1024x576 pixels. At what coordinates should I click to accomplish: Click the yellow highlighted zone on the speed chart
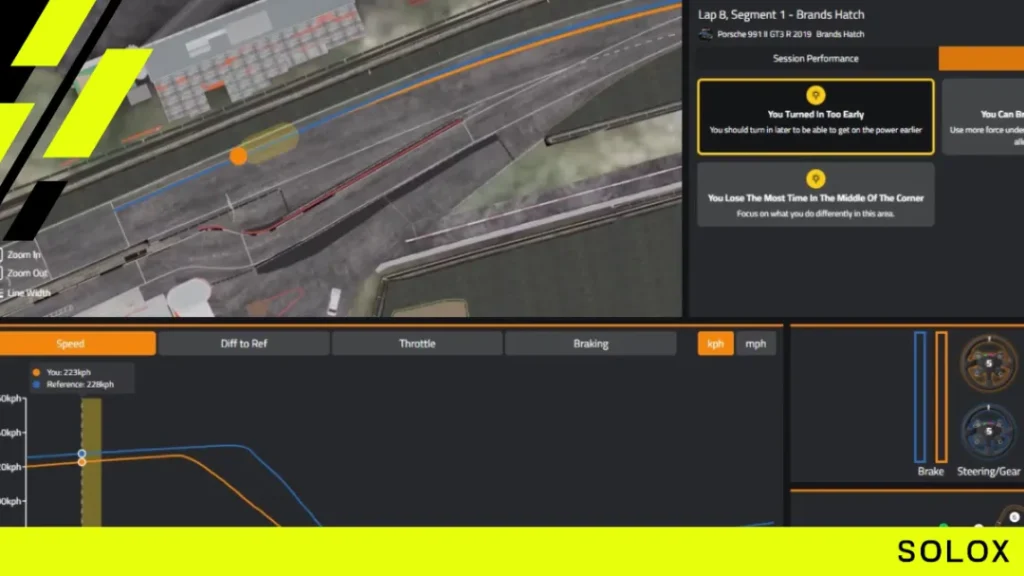click(91, 462)
